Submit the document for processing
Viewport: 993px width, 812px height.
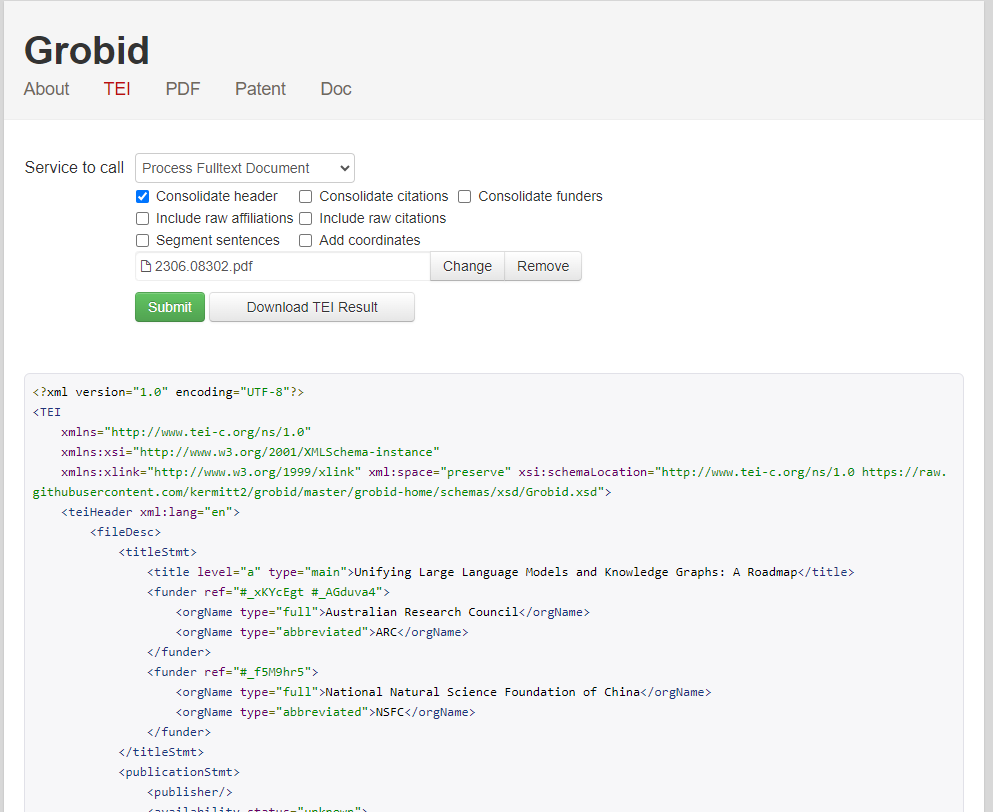click(170, 307)
